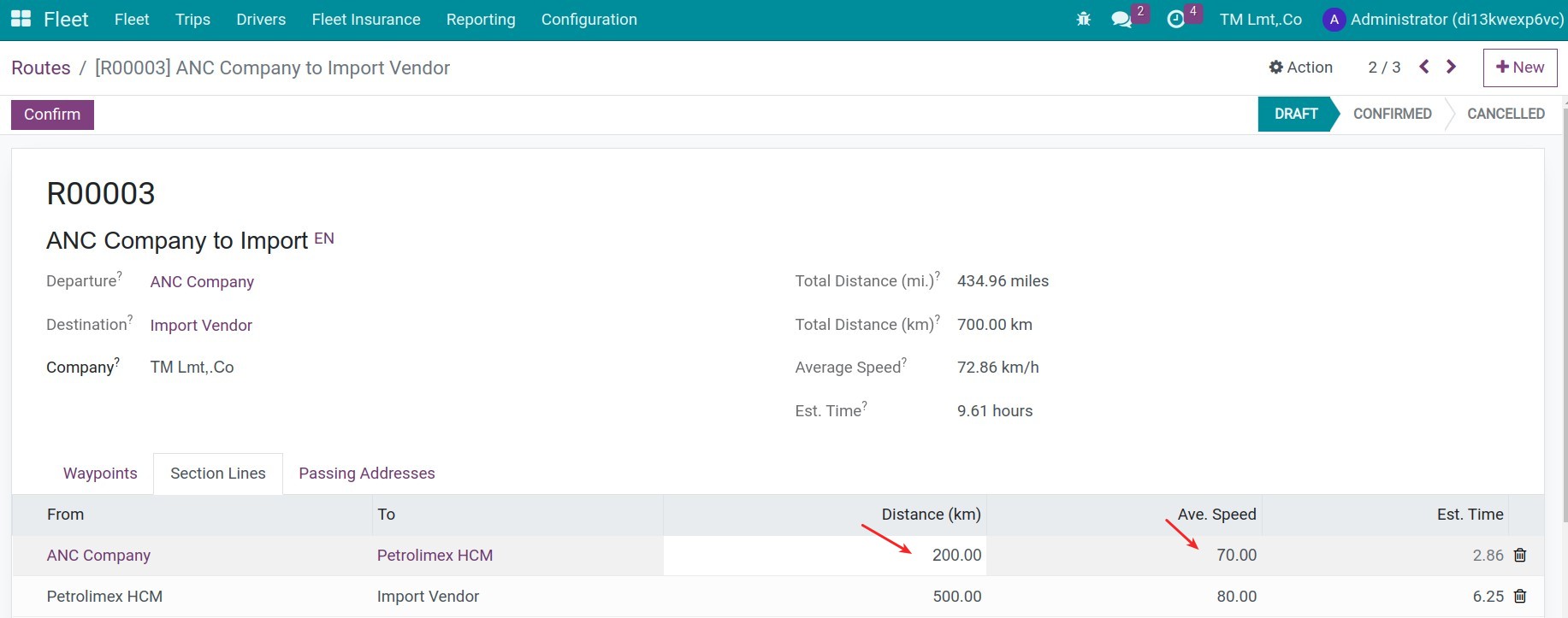The height and width of the screenshot is (618, 1568).
Task: Go to next record with right chevron
Action: pyautogui.click(x=1451, y=67)
